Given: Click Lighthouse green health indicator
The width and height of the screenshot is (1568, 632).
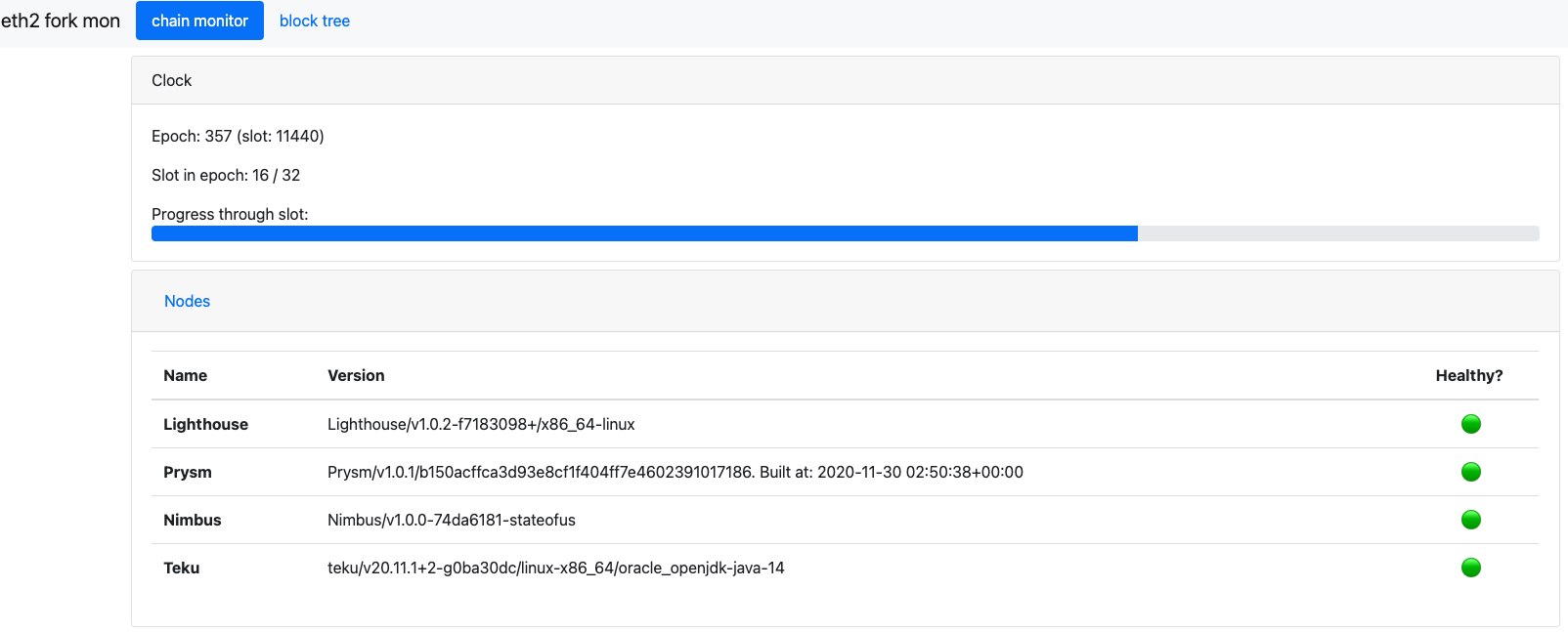Looking at the screenshot, I should point(1470,424).
